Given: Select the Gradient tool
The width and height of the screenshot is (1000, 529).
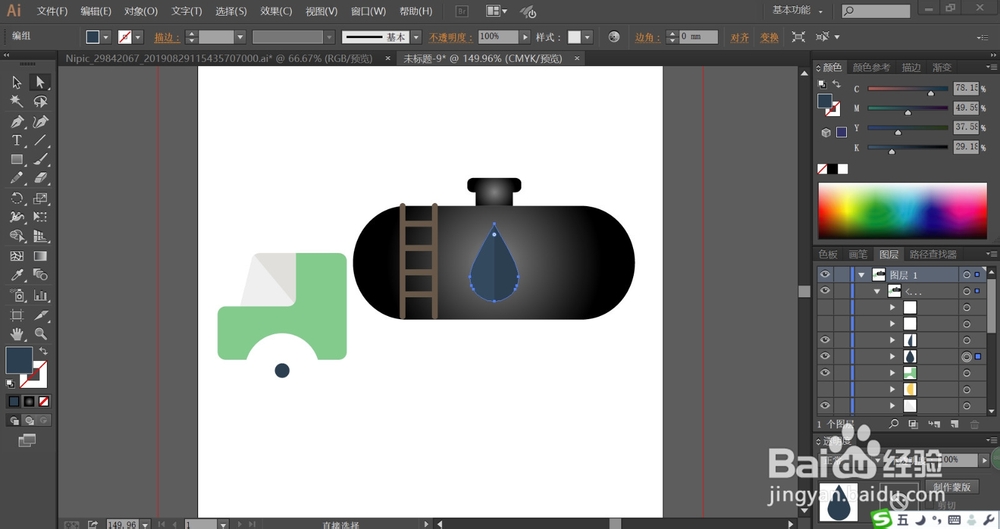Looking at the screenshot, I should point(40,256).
